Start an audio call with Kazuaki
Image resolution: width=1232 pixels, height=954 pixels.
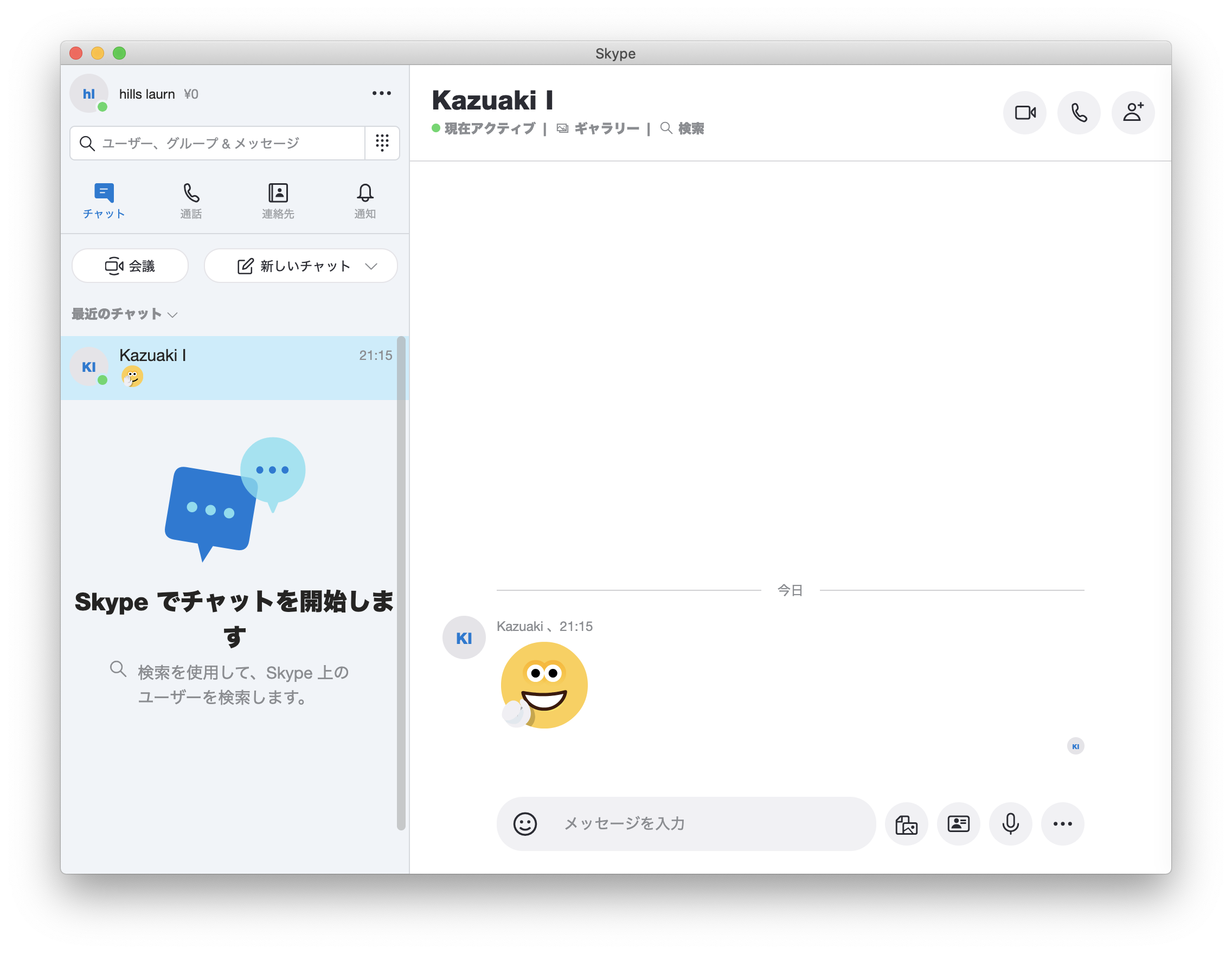click(1079, 113)
